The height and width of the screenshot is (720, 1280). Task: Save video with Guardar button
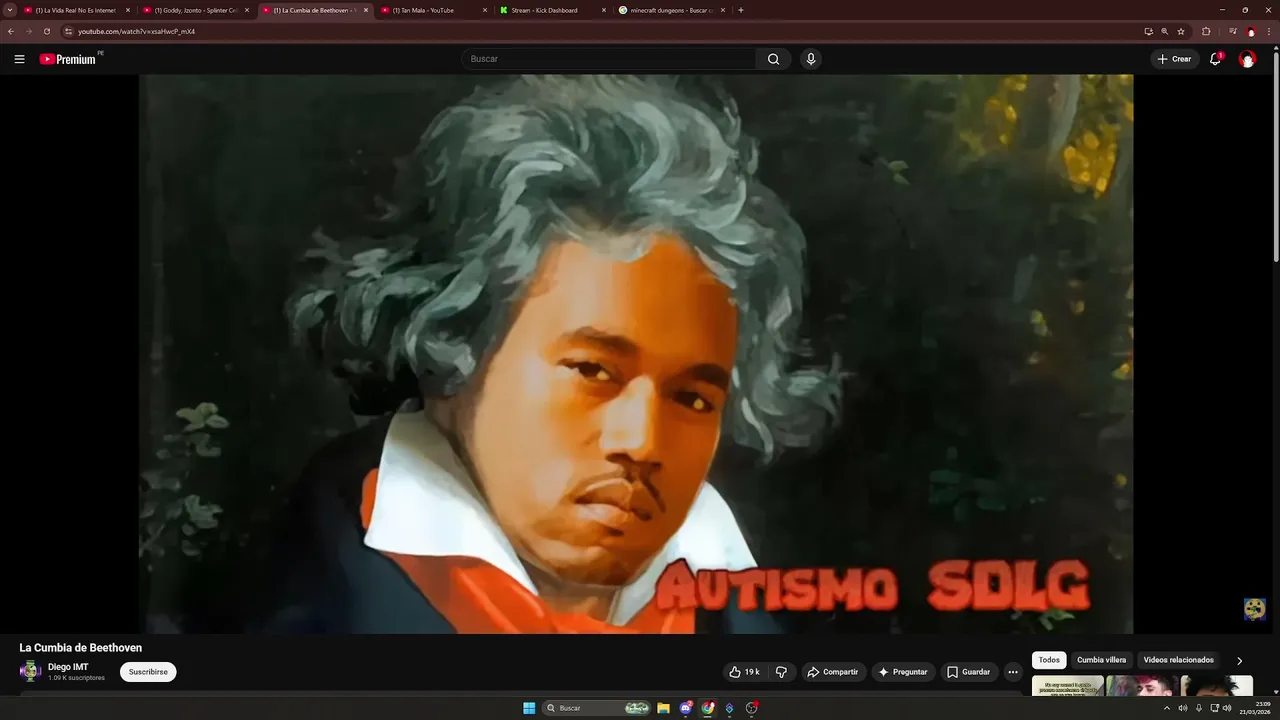(x=969, y=672)
